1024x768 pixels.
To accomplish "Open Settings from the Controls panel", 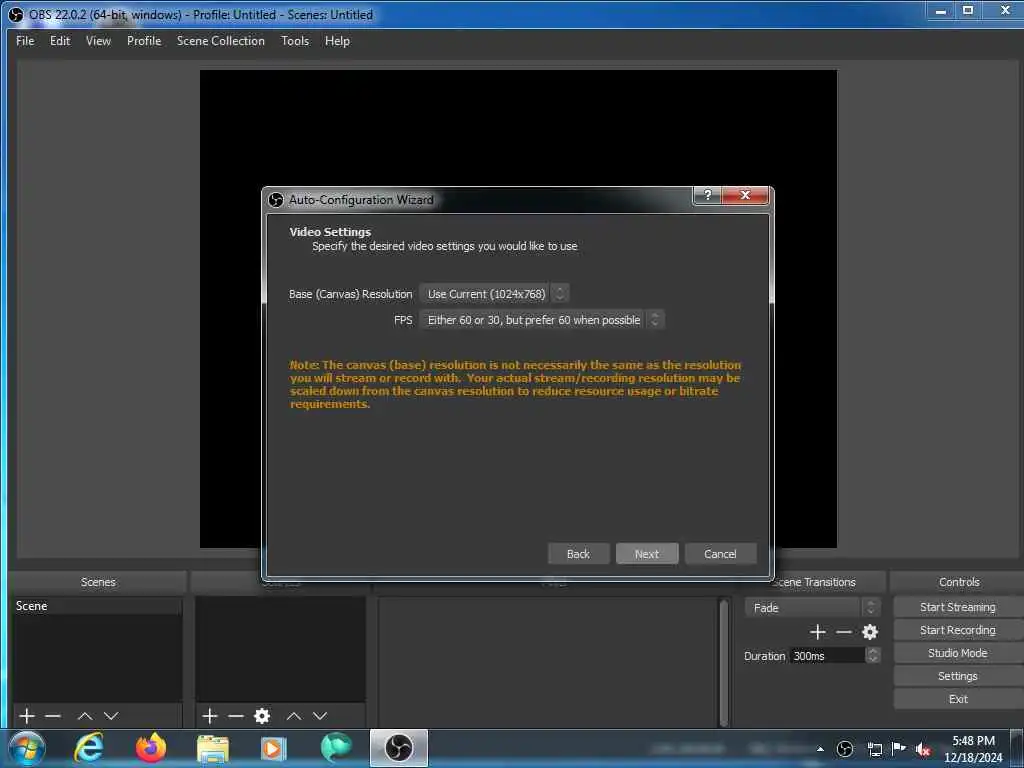I will click(958, 676).
